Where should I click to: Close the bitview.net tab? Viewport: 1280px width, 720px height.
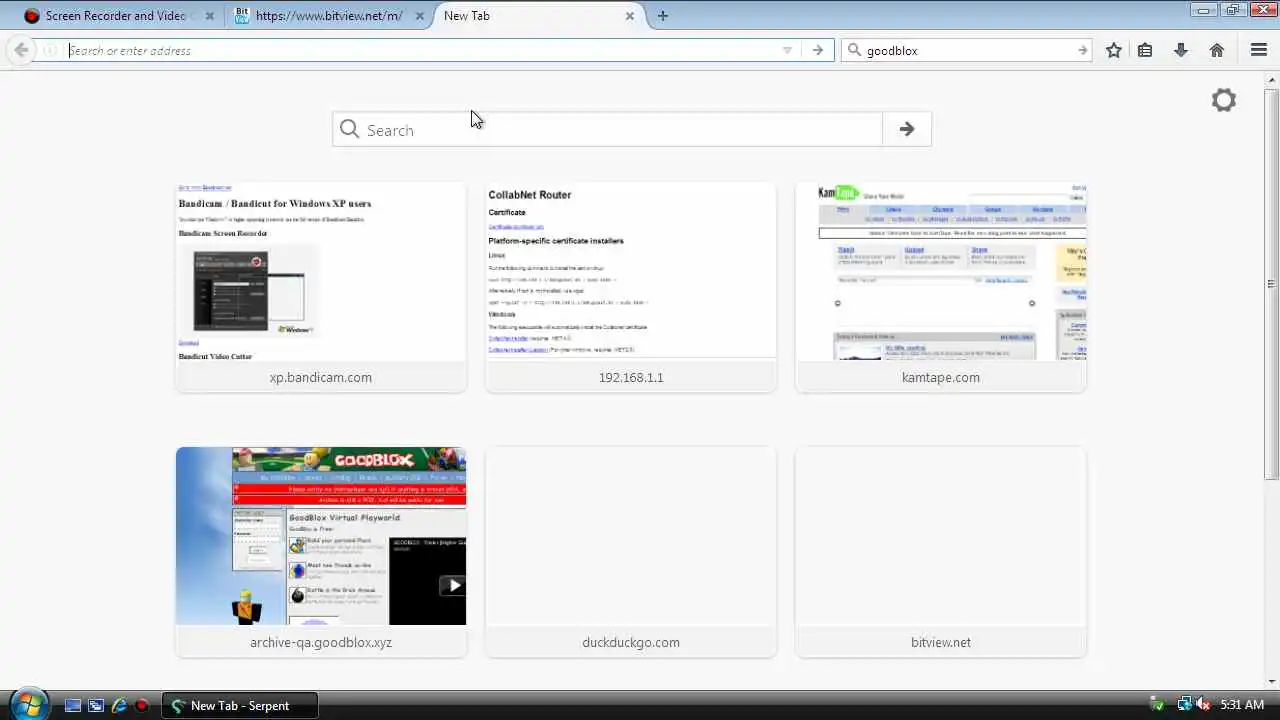419,16
